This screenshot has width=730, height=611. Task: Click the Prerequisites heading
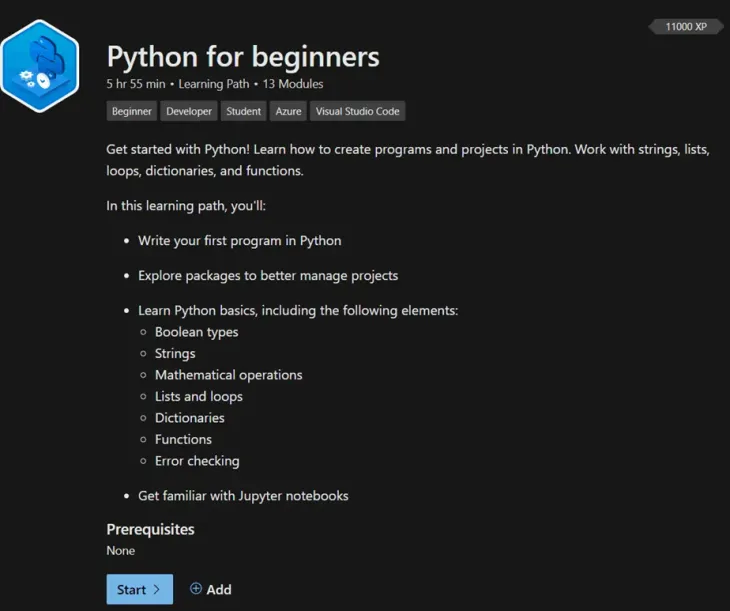point(150,529)
